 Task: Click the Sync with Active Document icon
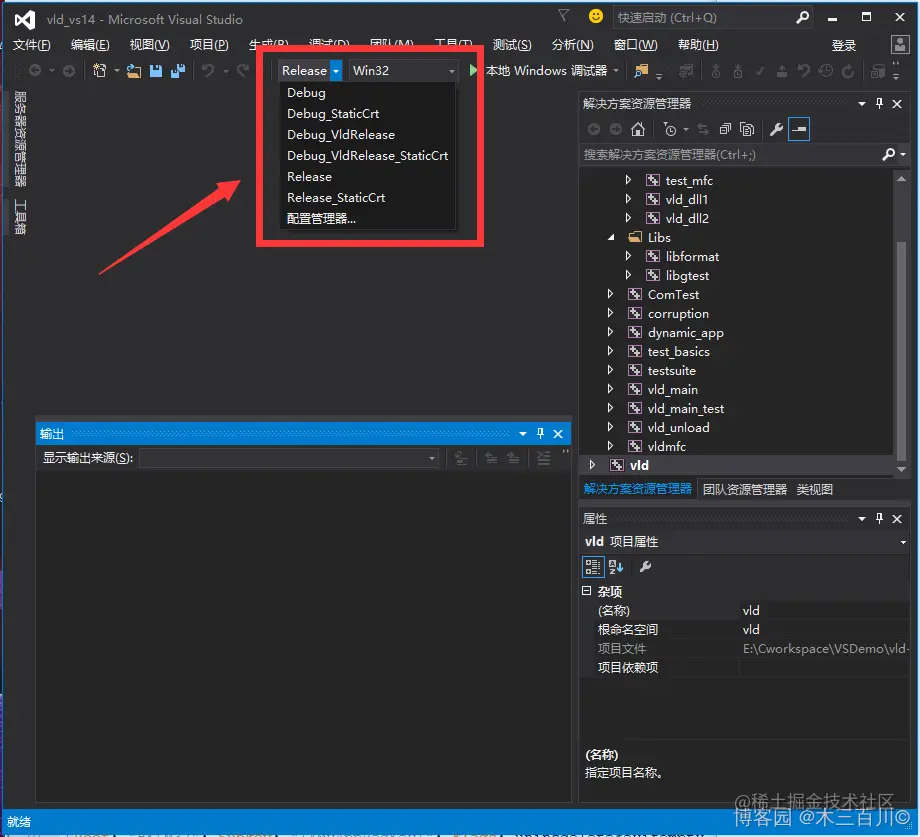pyautogui.click(x=703, y=129)
